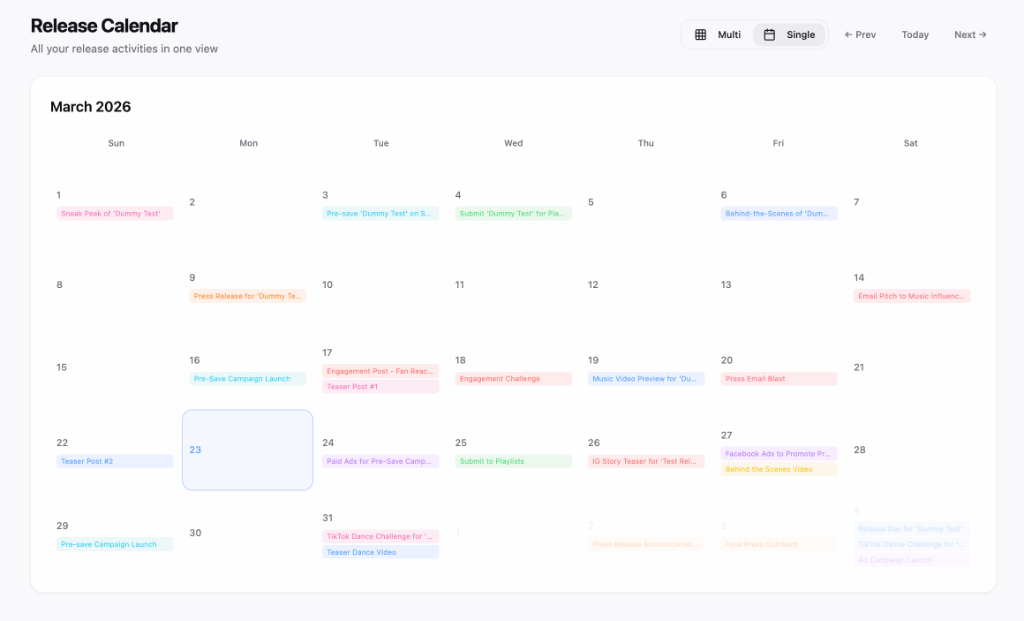
Task: Go to previous month with Prev
Action: [x=860, y=35]
